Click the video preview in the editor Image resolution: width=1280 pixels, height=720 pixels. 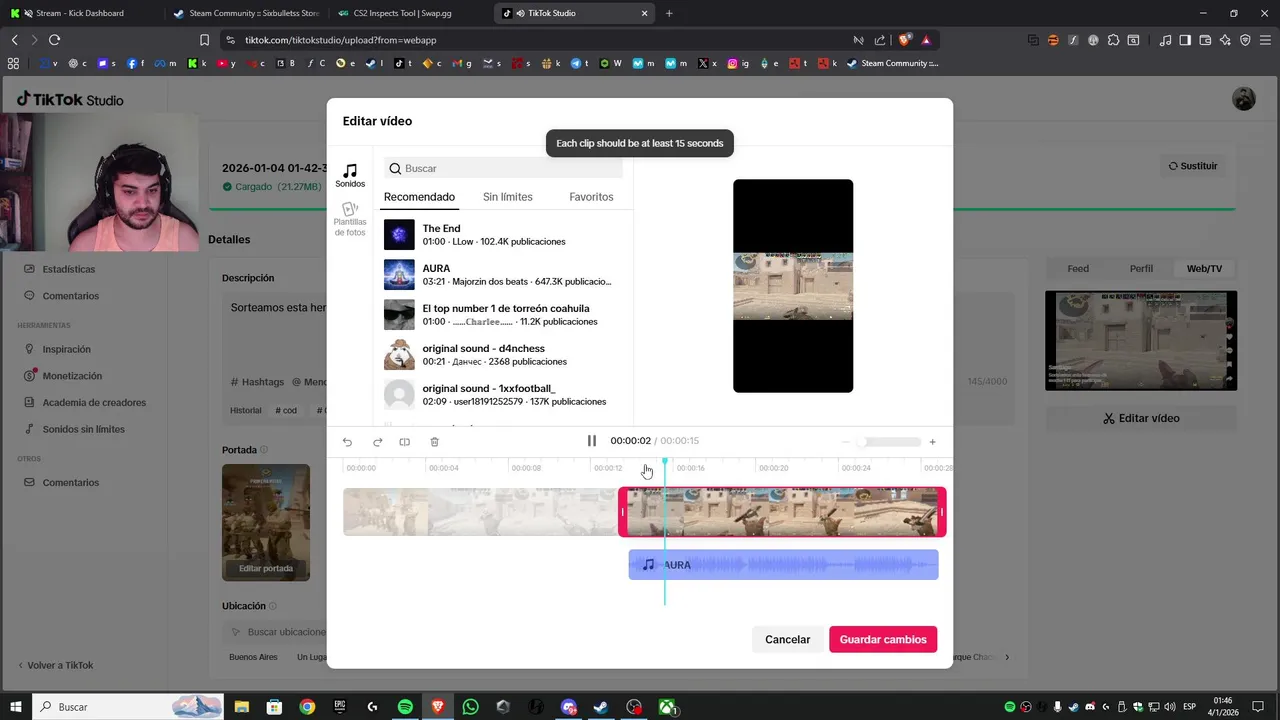coord(793,286)
